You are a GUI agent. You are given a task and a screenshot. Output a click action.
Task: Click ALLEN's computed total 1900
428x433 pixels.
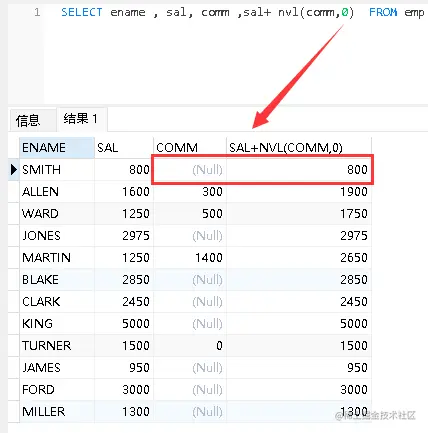(x=354, y=192)
